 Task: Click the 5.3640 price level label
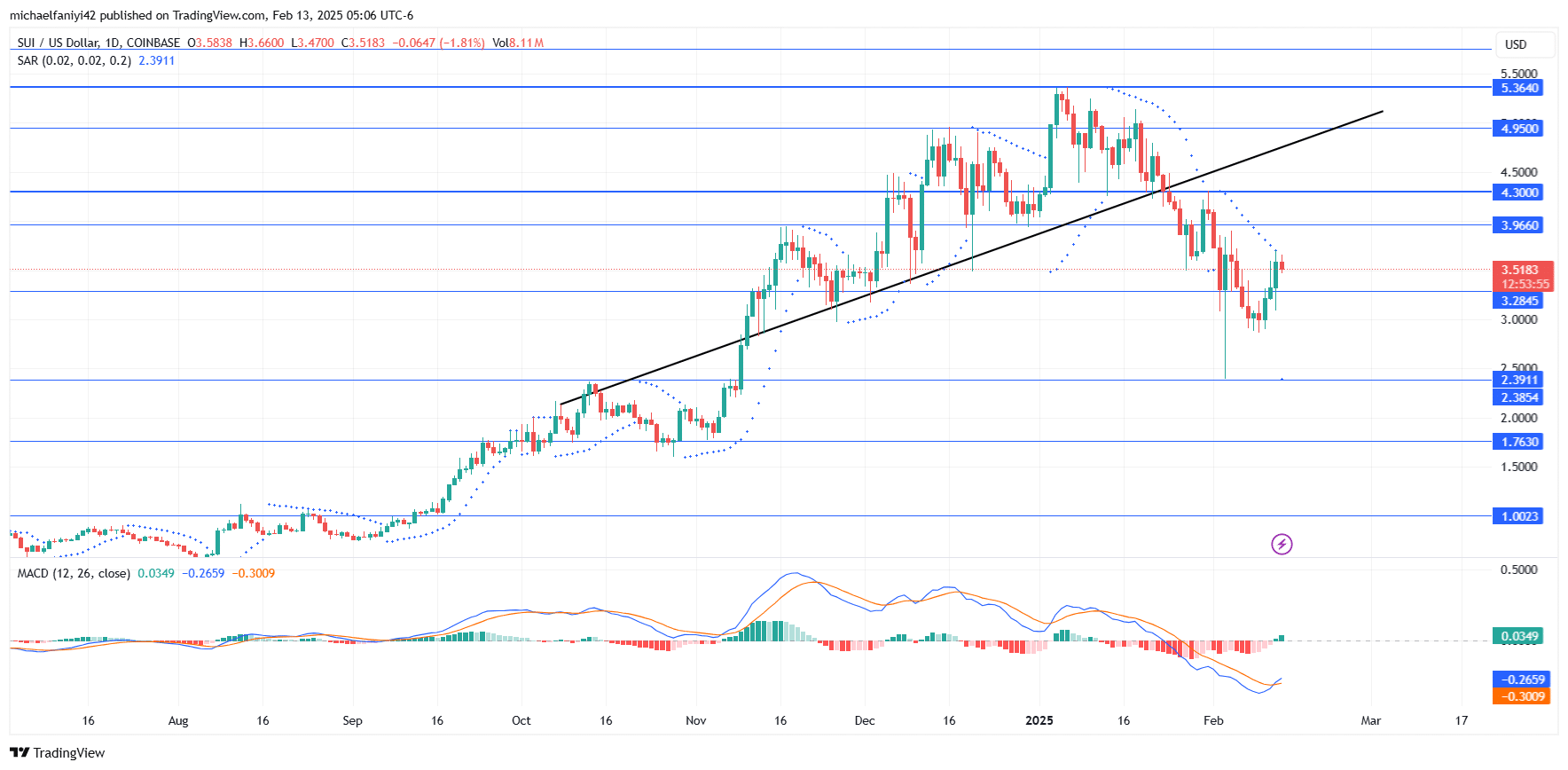[x=1519, y=88]
